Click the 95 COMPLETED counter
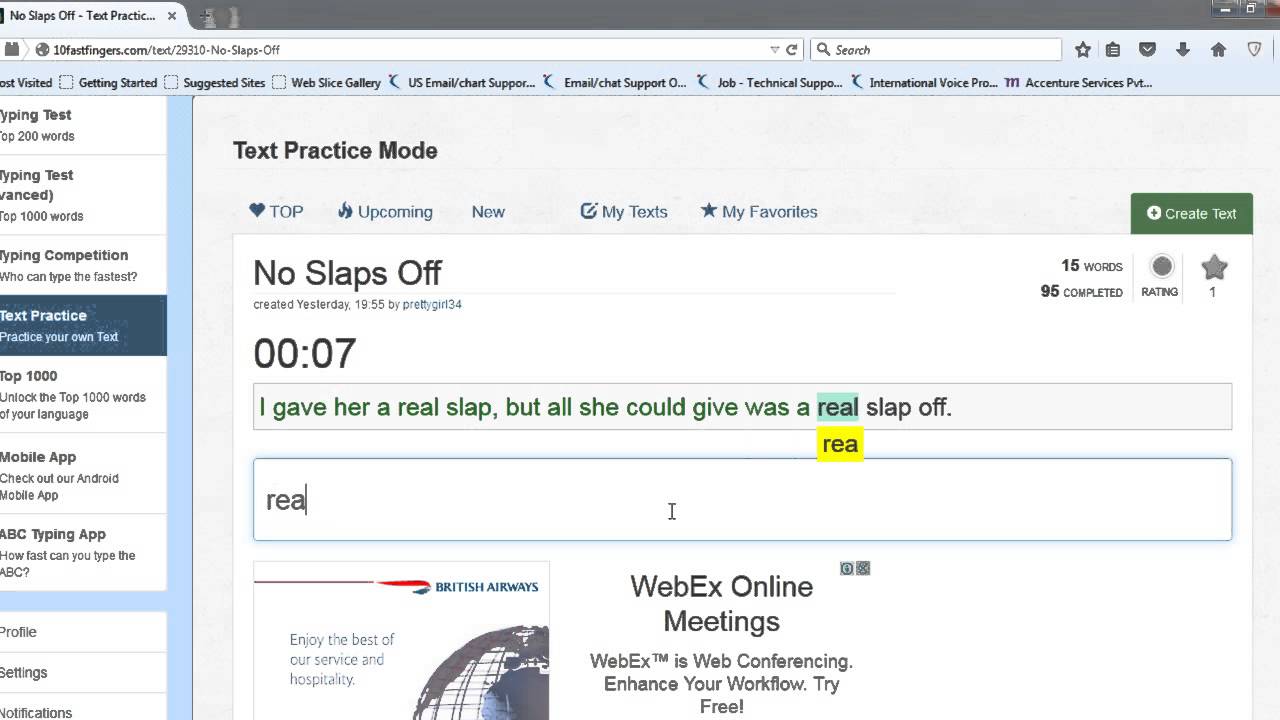1280x720 pixels. click(1082, 292)
